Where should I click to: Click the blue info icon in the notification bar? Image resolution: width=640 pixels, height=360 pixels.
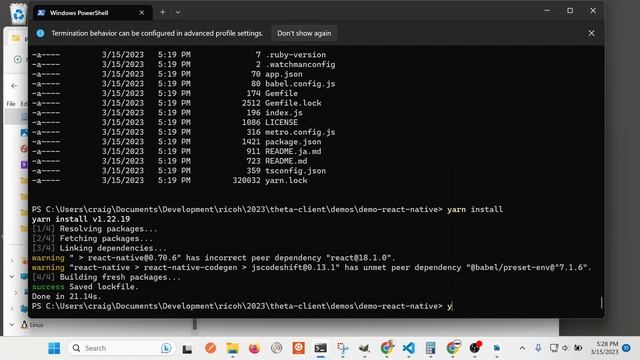(40, 33)
